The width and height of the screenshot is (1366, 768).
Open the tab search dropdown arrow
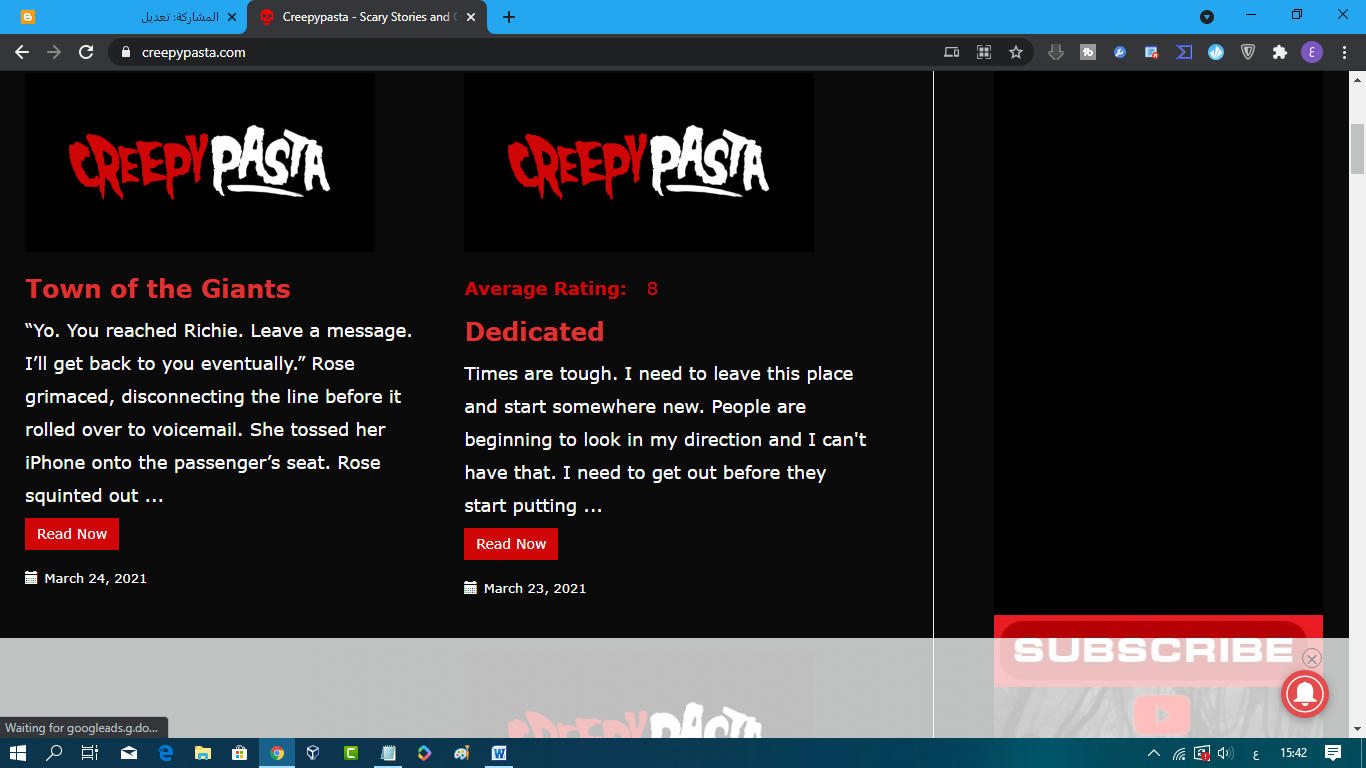coord(1207,16)
